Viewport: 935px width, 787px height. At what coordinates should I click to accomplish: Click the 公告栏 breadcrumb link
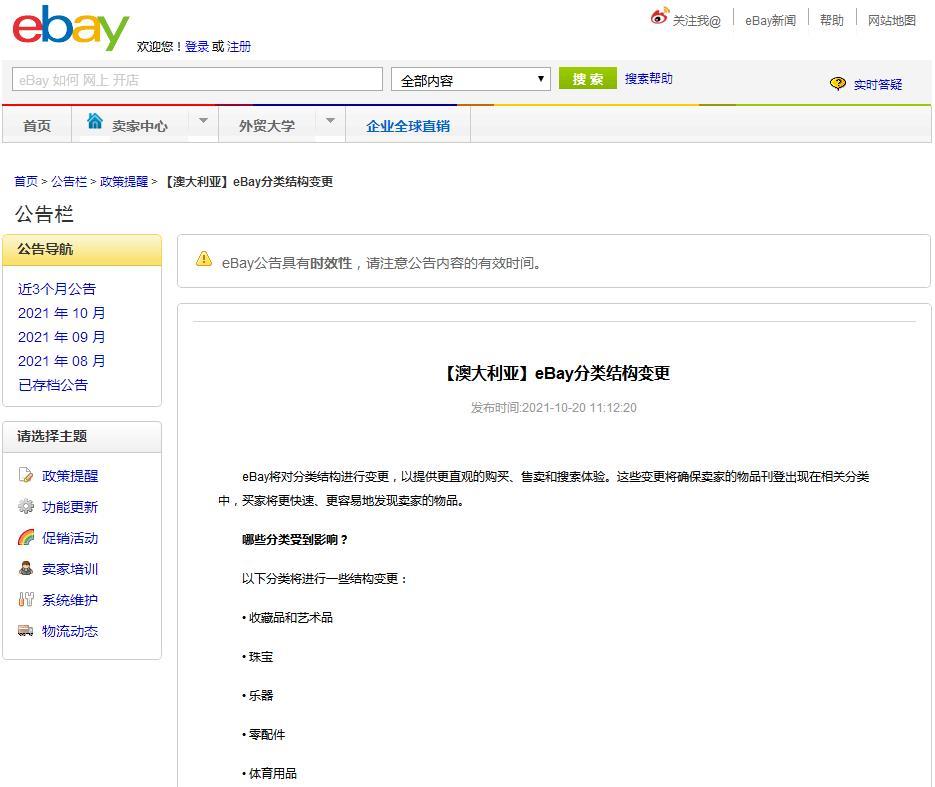point(69,181)
